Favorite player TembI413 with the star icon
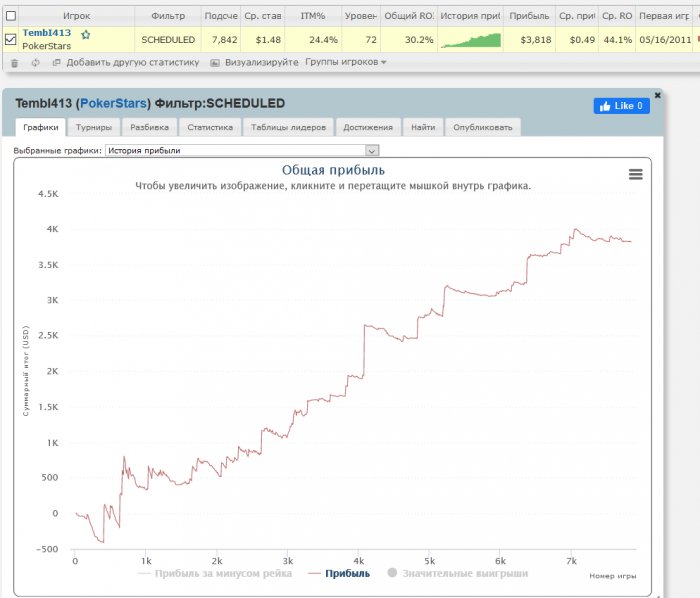 (x=86, y=34)
